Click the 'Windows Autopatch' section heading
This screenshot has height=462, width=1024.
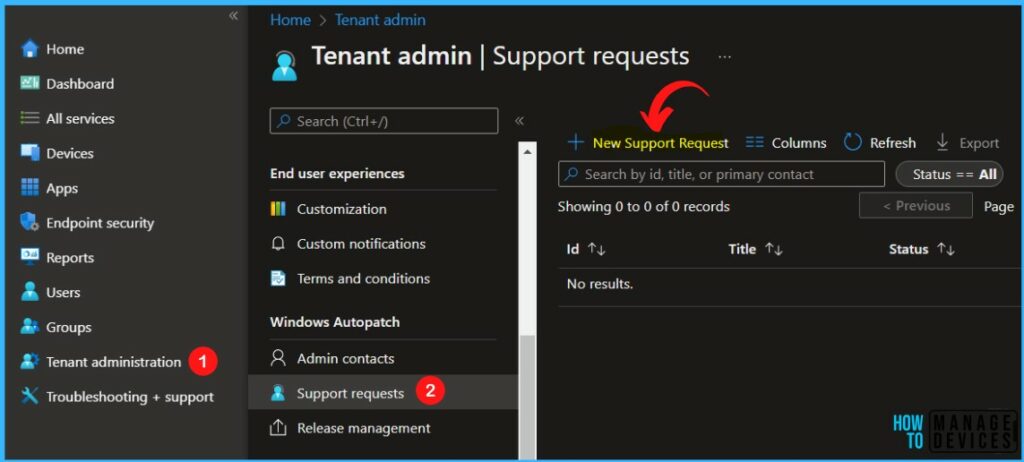coord(334,322)
